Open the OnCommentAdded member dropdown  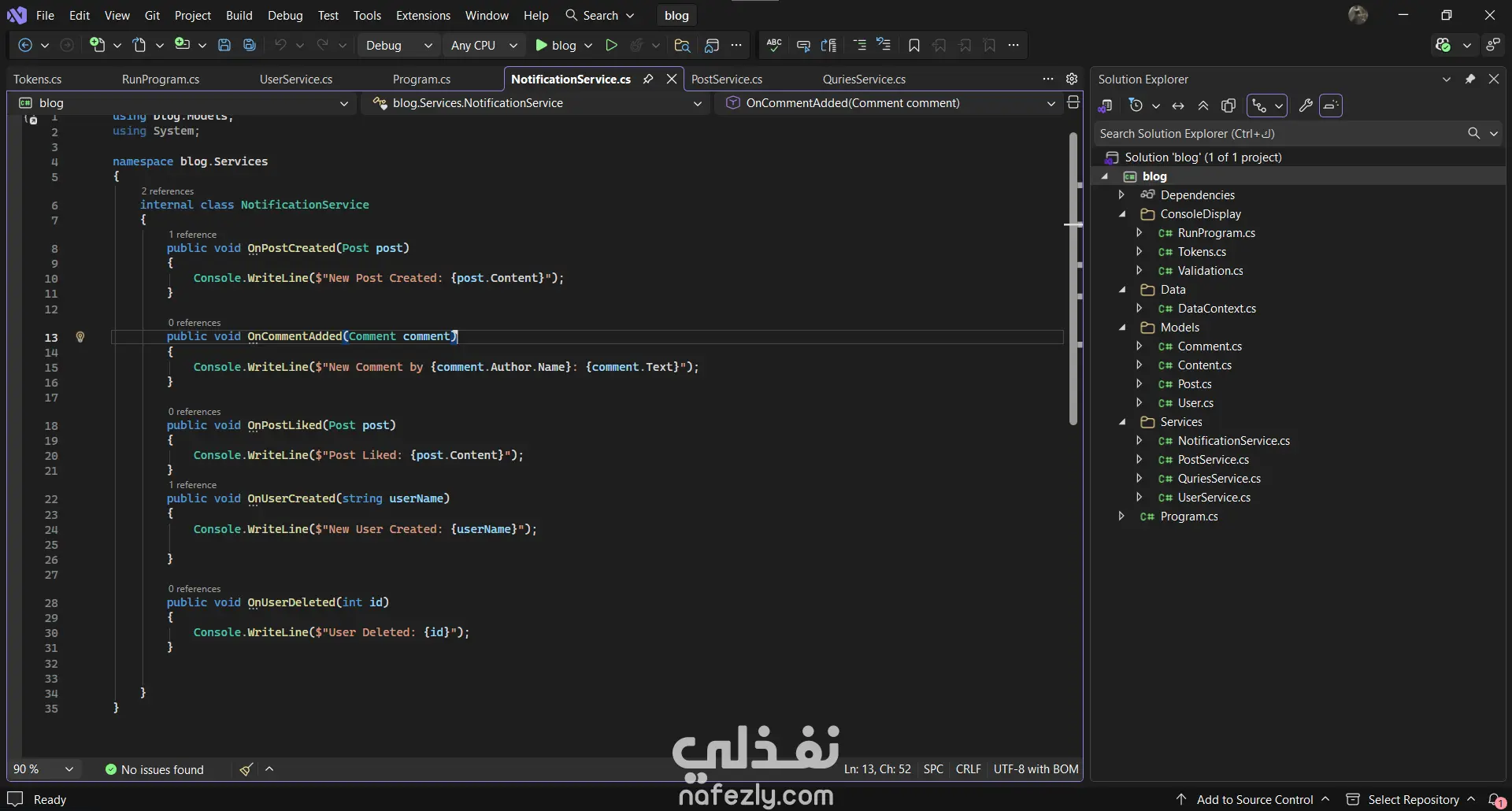point(891,103)
